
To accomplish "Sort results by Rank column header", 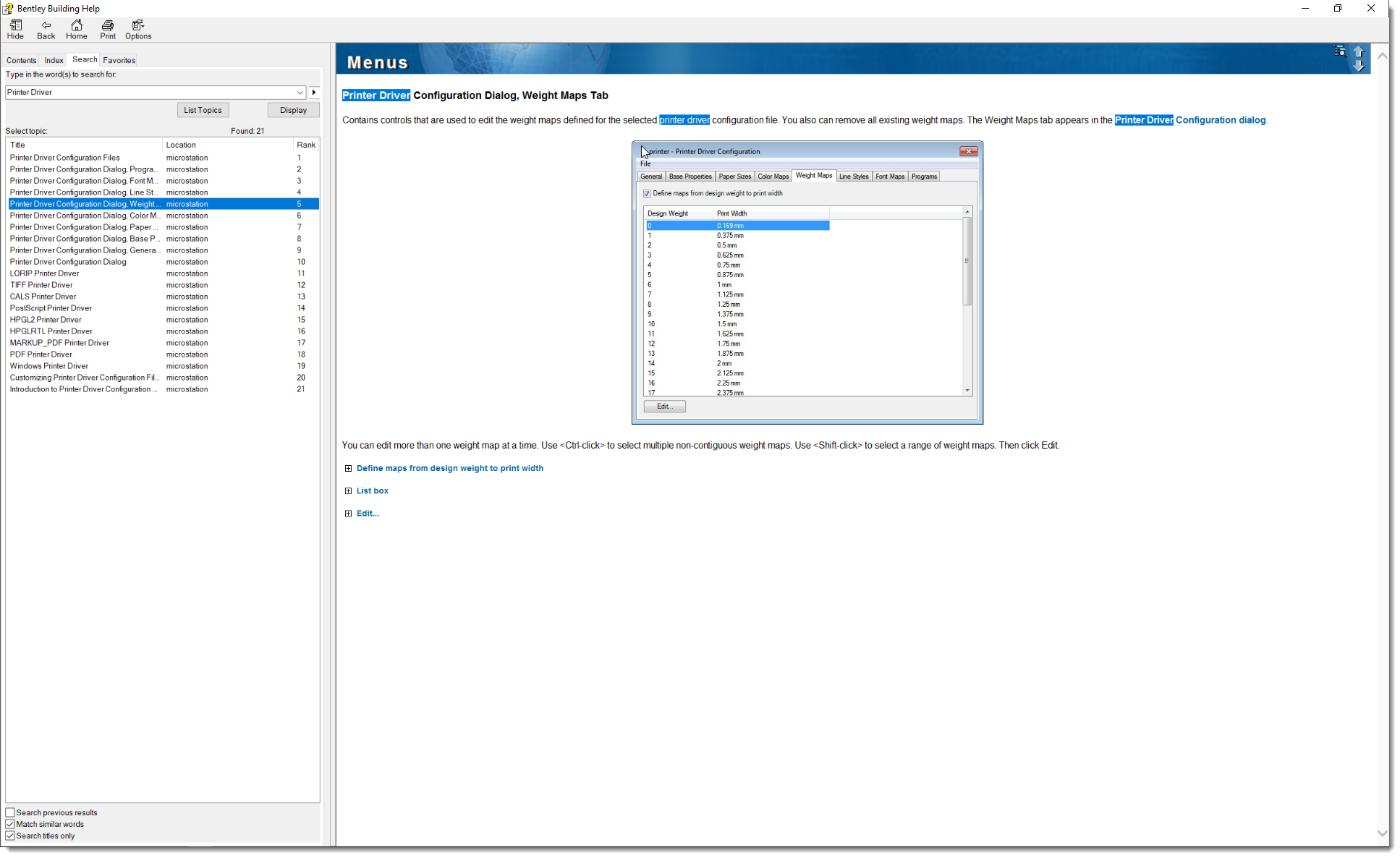I will (306, 145).
